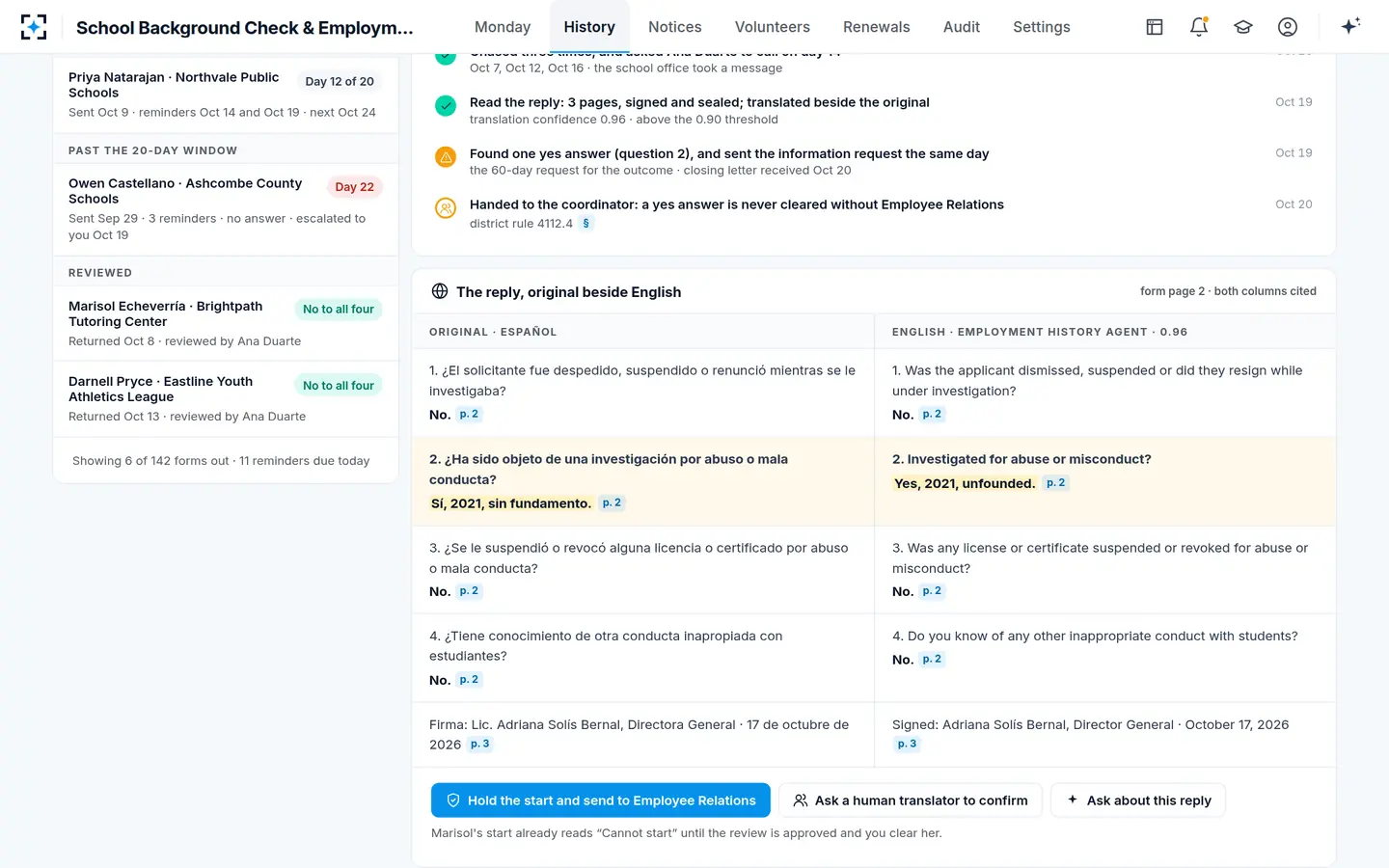Open the Audit tab

tap(962, 27)
